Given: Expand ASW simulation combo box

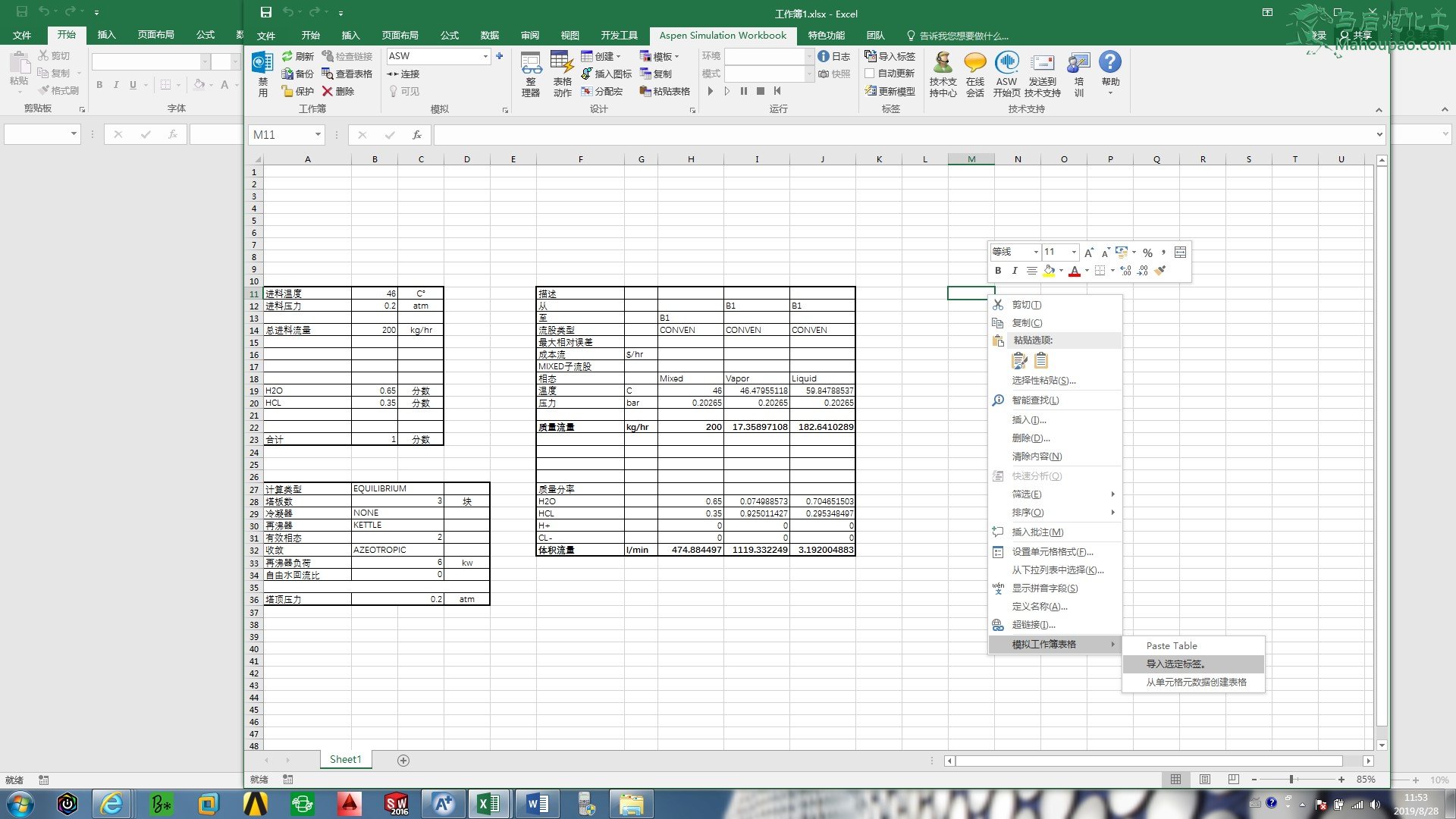Looking at the screenshot, I should [x=485, y=56].
